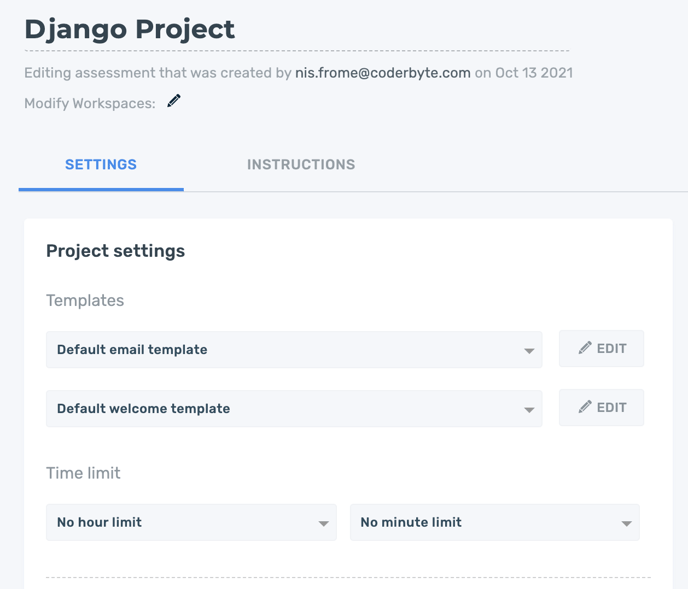Edit the default welcome template

pyautogui.click(x=602, y=407)
